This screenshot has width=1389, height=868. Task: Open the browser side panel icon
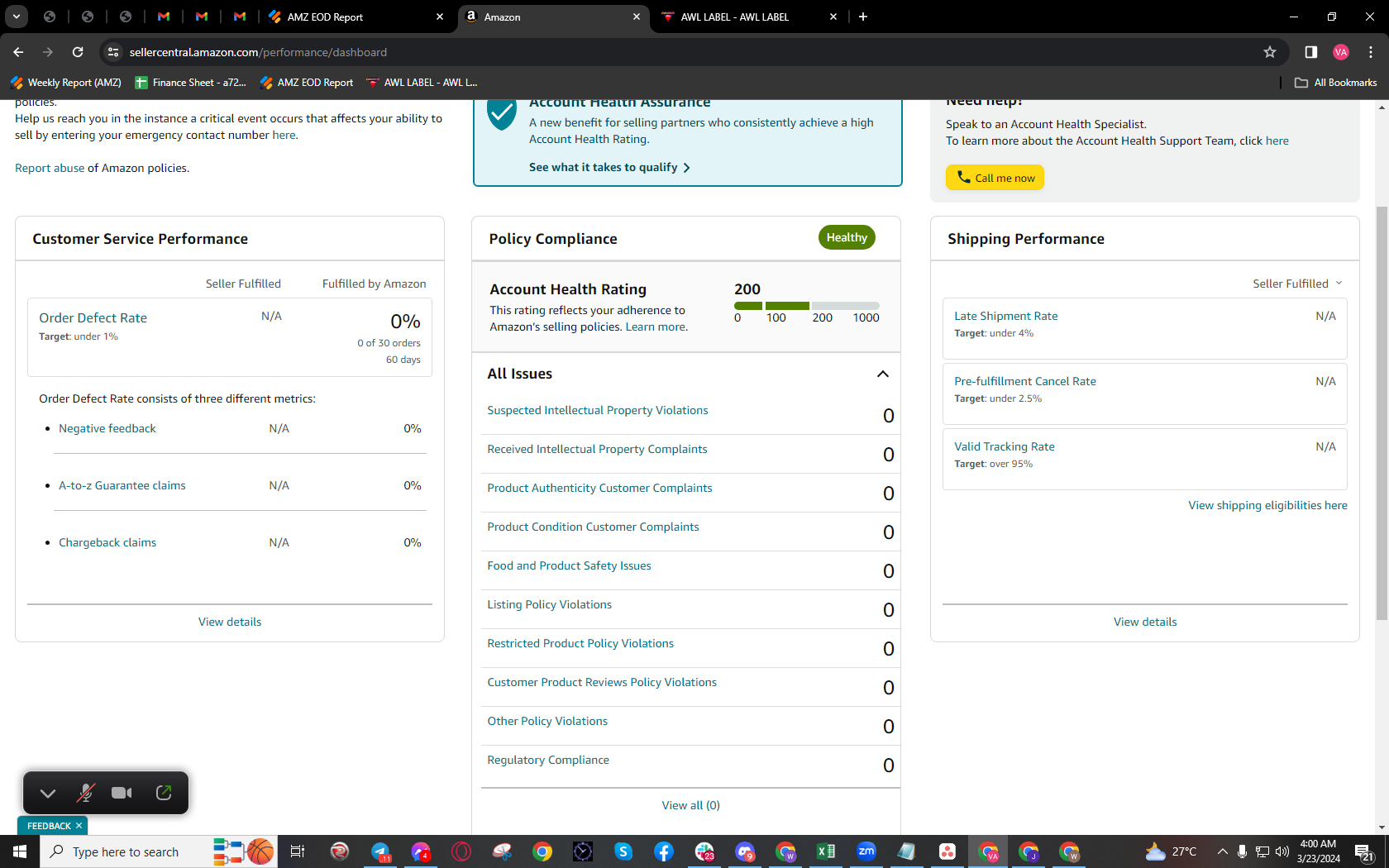pyautogui.click(x=1310, y=52)
